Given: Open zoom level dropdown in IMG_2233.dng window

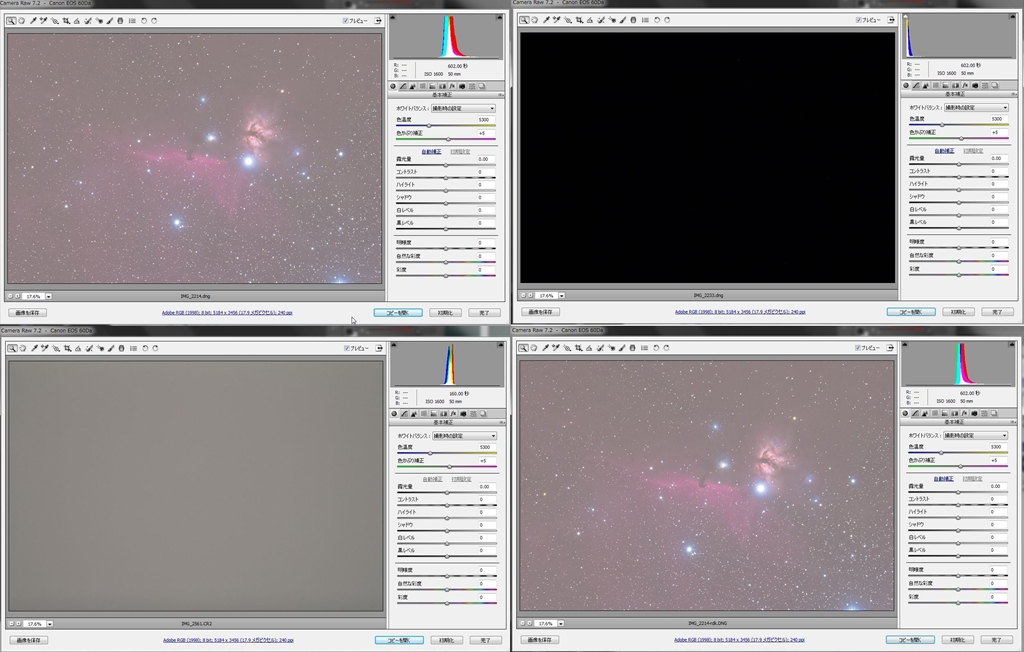Looking at the screenshot, I should pyautogui.click(x=562, y=296).
